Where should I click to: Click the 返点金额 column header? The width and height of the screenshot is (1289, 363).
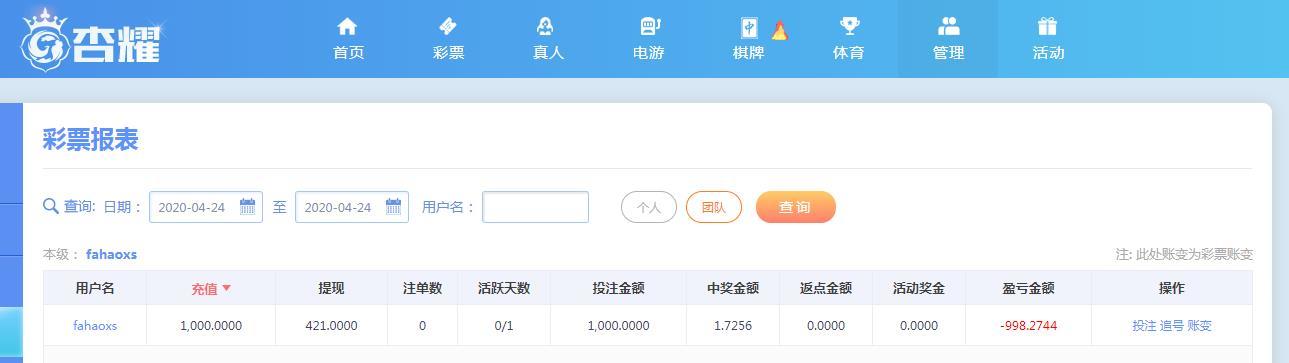pos(826,288)
